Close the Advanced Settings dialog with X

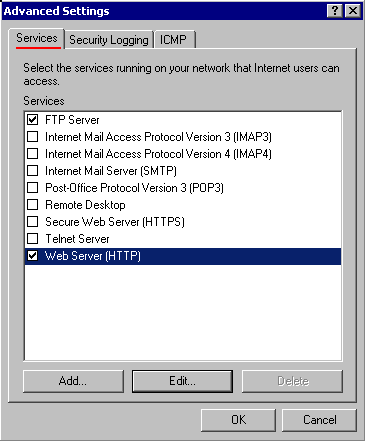pyautogui.click(x=353, y=11)
